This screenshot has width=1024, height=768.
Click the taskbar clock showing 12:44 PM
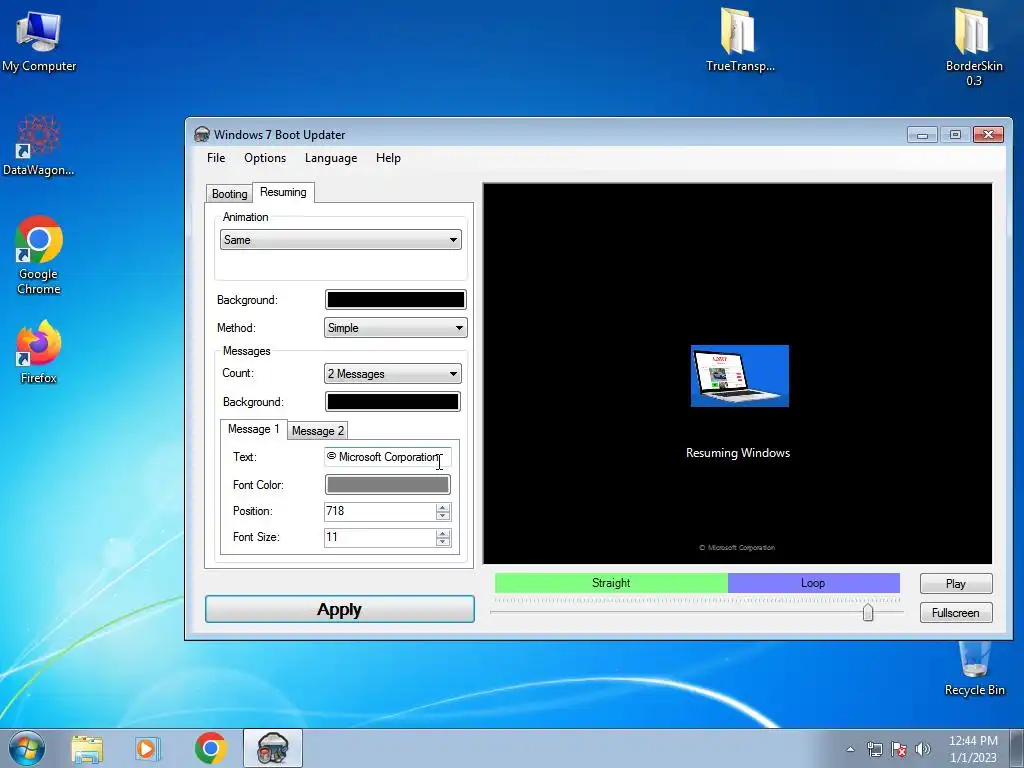point(973,749)
